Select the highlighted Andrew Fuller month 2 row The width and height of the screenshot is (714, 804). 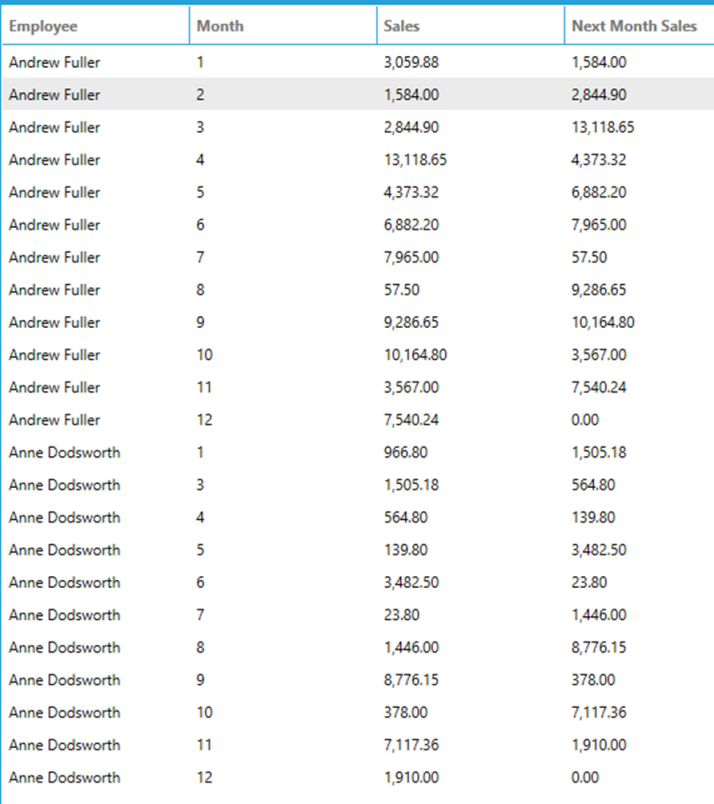click(358, 94)
